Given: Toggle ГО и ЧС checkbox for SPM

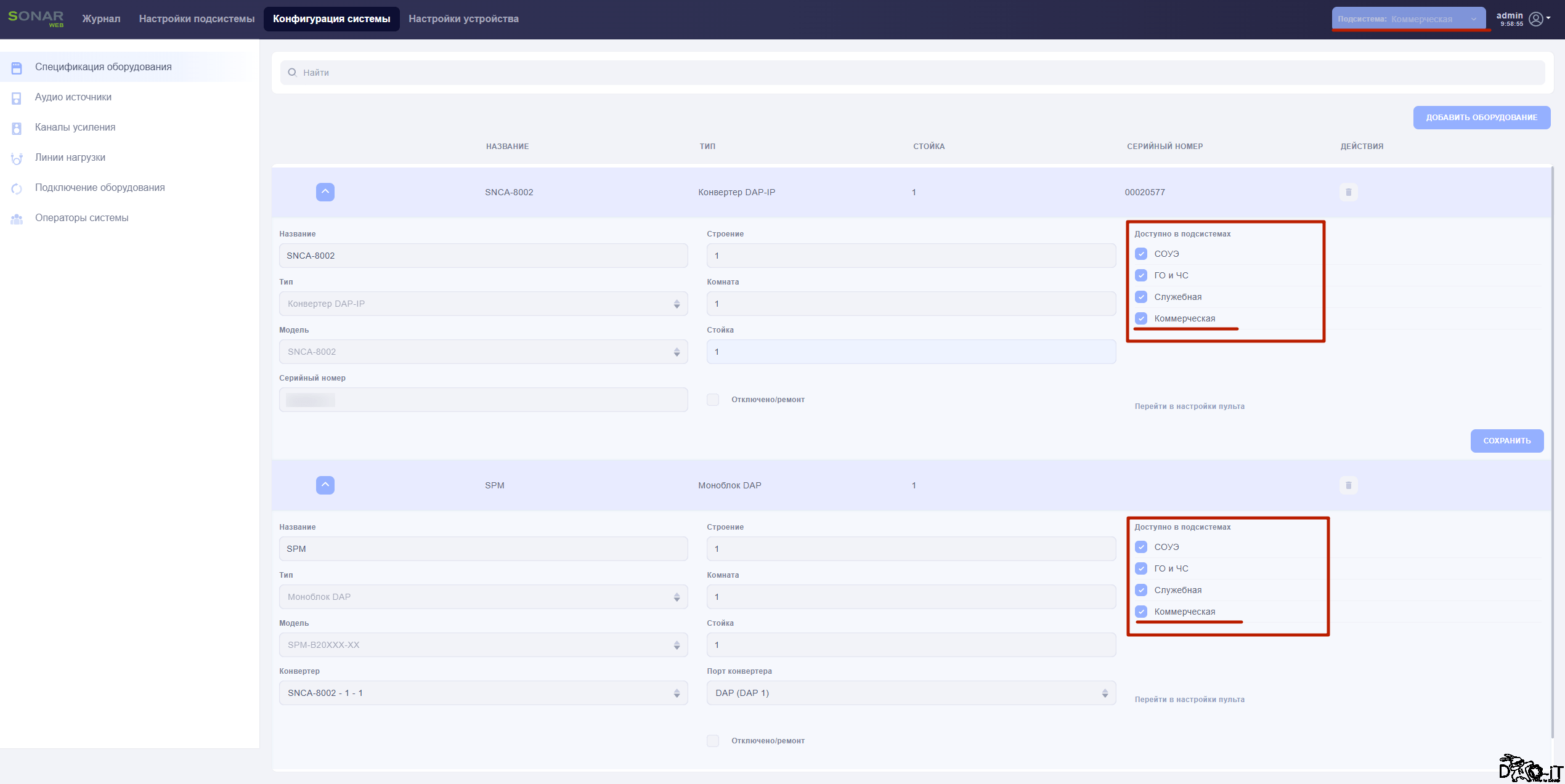Looking at the screenshot, I should coord(1141,568).
